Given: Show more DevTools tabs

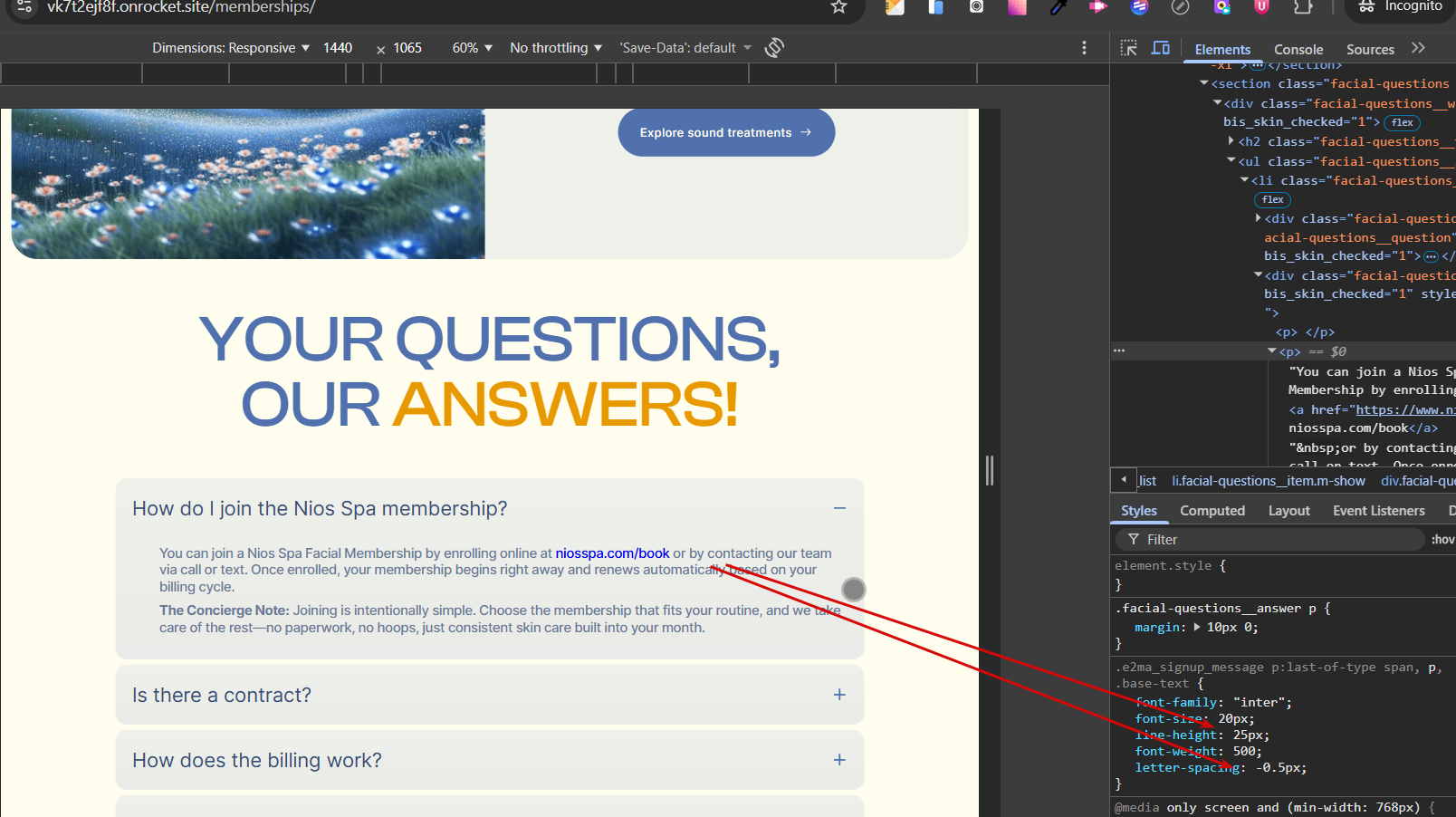Looking at the screenshot, I should pos(1418,48).
